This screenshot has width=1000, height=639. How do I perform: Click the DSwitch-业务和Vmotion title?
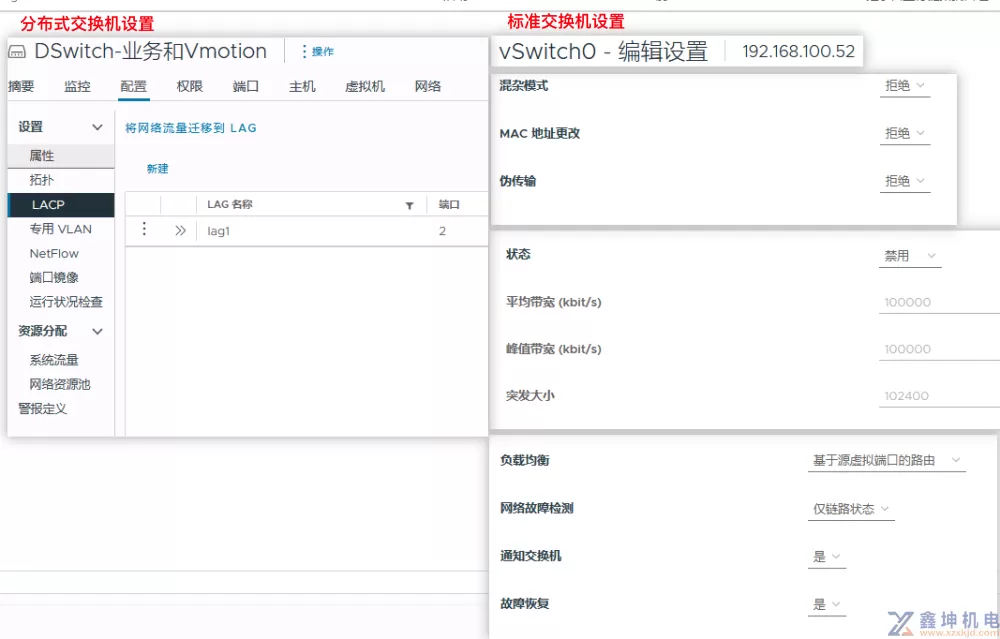click(x=151, y=51)
